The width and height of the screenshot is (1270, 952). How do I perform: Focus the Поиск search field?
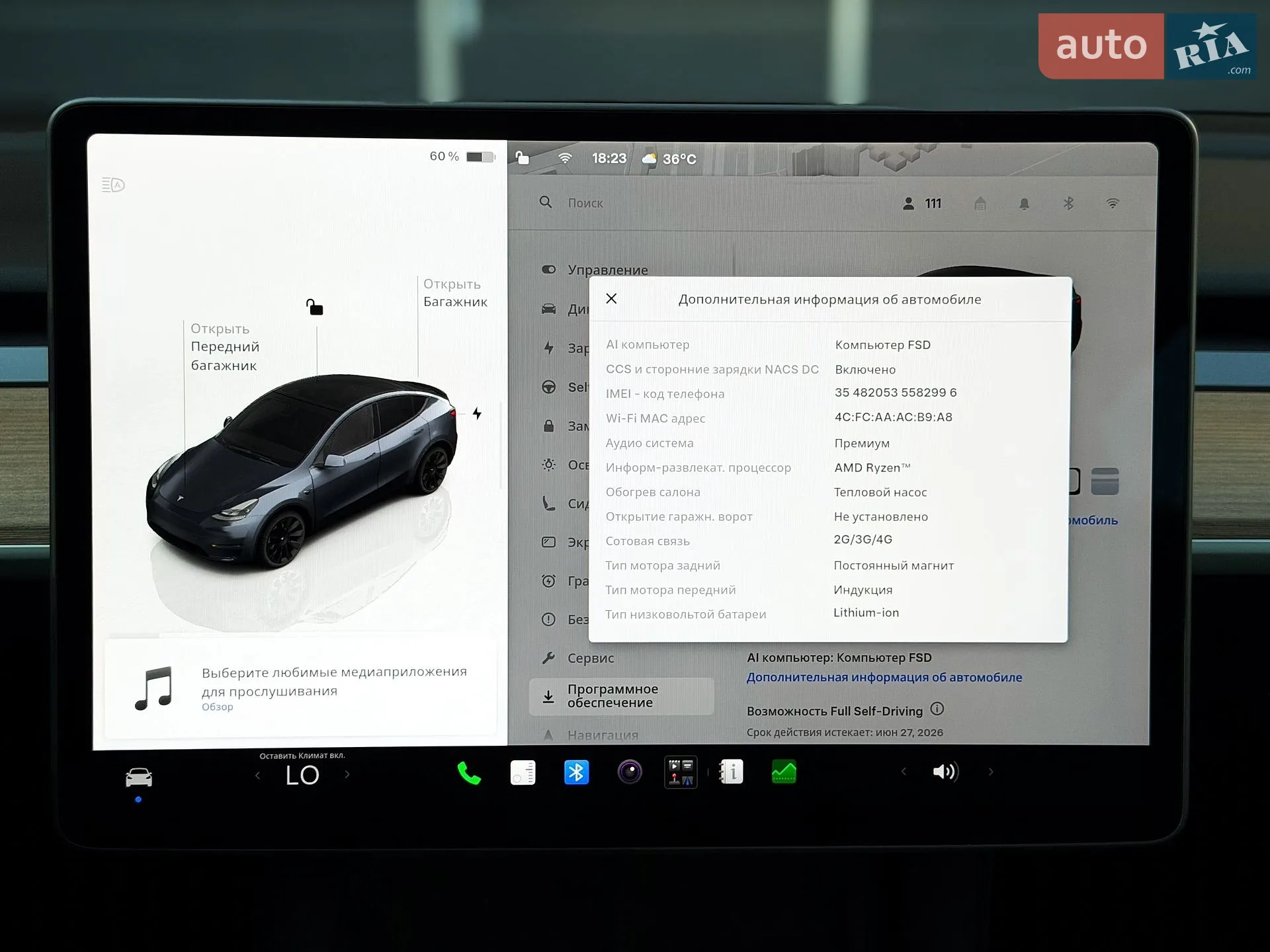[x=585, y=204]
